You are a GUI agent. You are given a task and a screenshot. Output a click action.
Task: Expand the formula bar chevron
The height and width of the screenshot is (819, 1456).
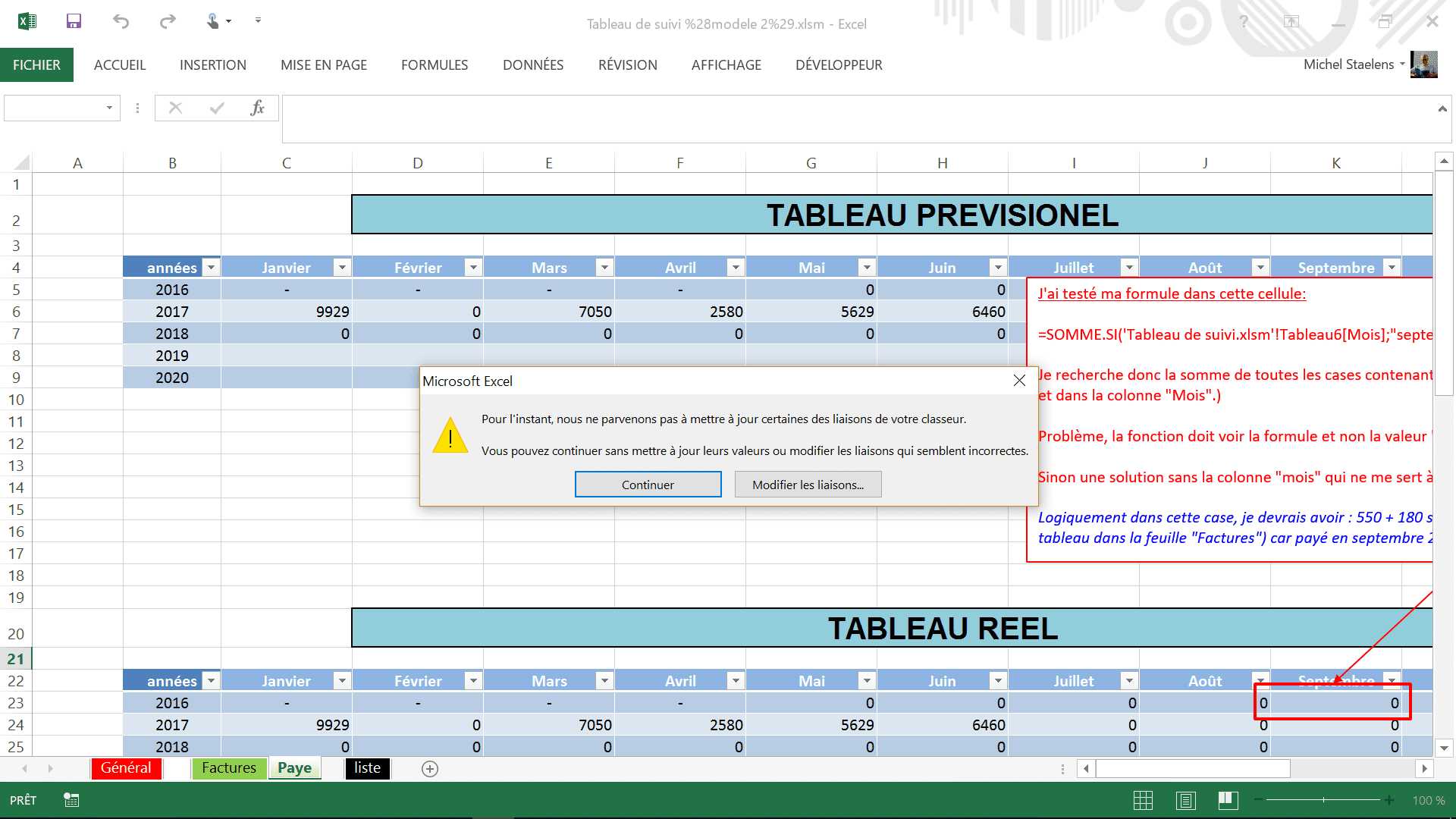(1442, 109)
